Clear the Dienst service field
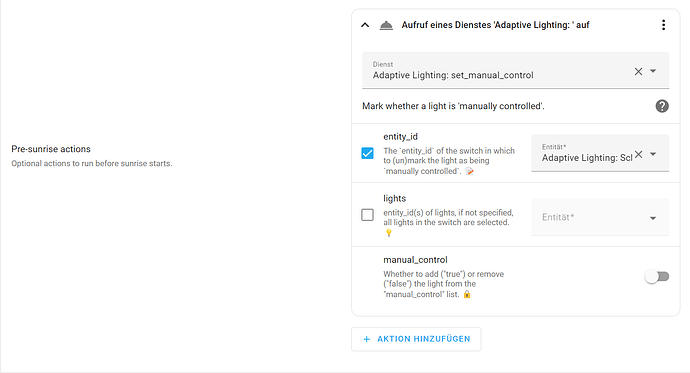Screen dimensions: 690x373 [x=638, y=71]
